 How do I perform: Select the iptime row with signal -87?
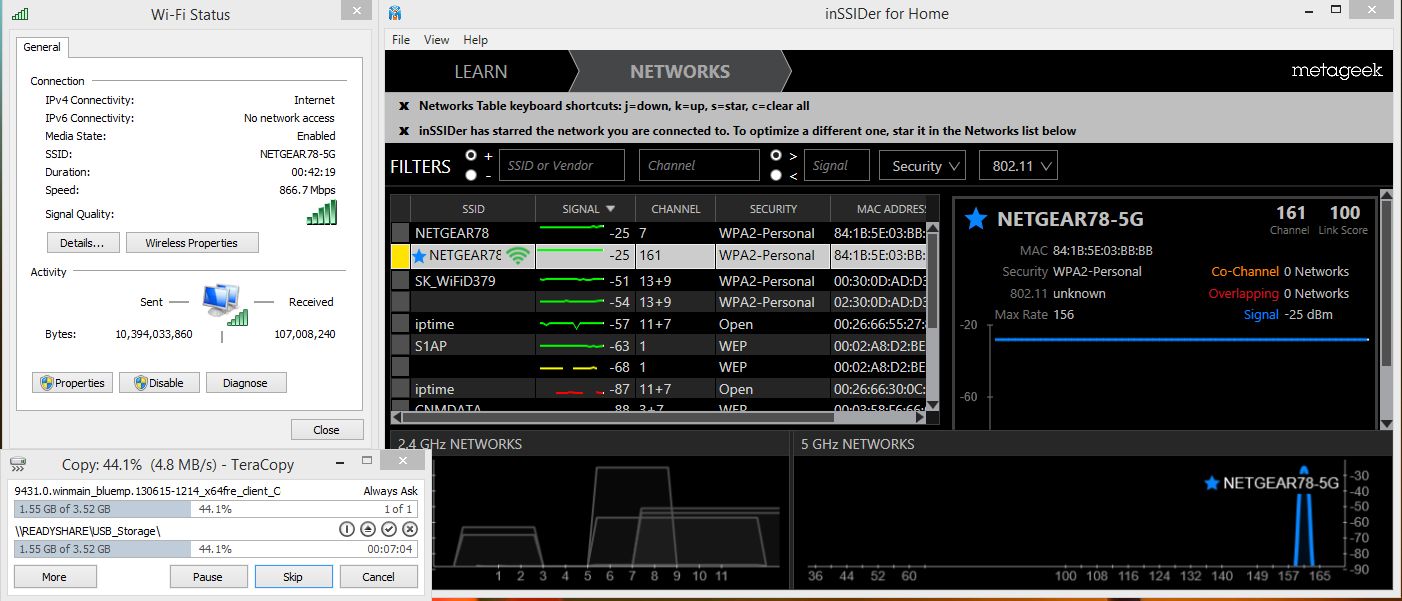[x=658, y=389]
